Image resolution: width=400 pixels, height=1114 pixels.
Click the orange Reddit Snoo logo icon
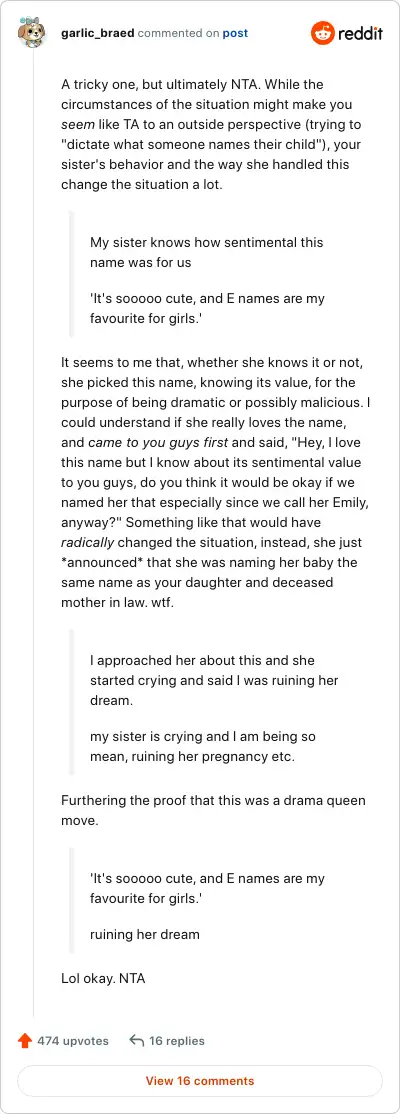(323, 33)
